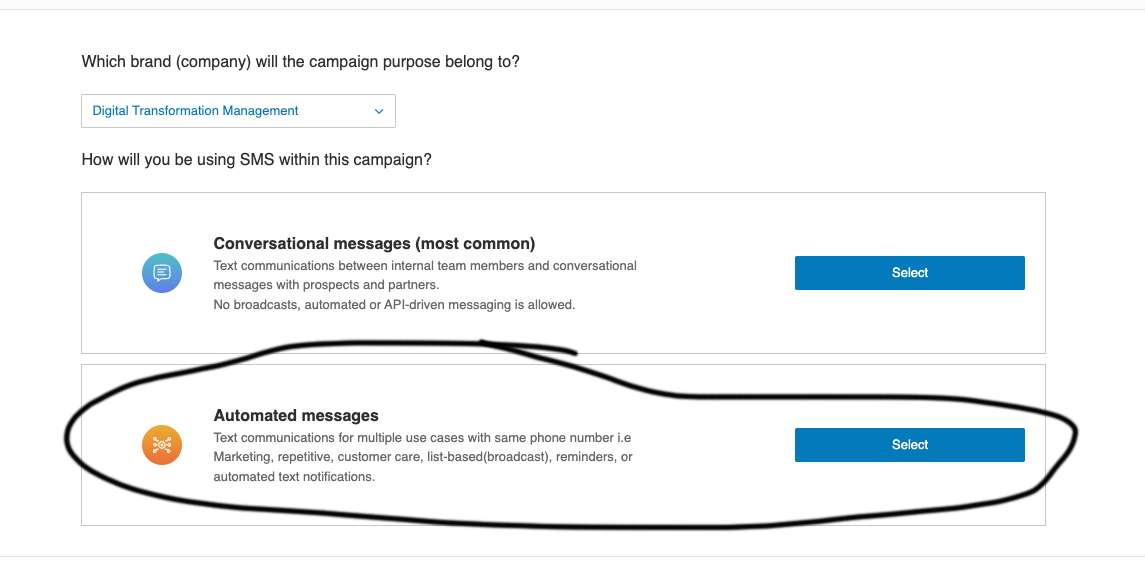Image resolution: width=1145 pixels, height=569 pixels.
Task: Click the 'Conversational messages (most common)' heading
Action: [374, 243]
